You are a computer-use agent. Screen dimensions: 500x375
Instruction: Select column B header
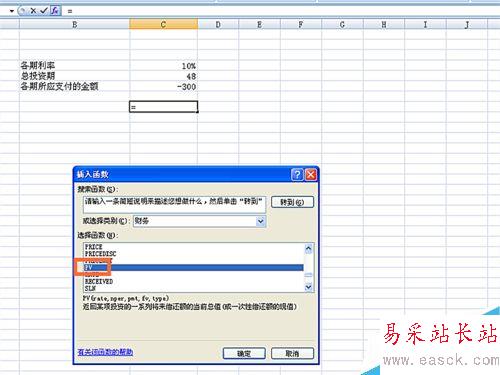coord(74,24)
